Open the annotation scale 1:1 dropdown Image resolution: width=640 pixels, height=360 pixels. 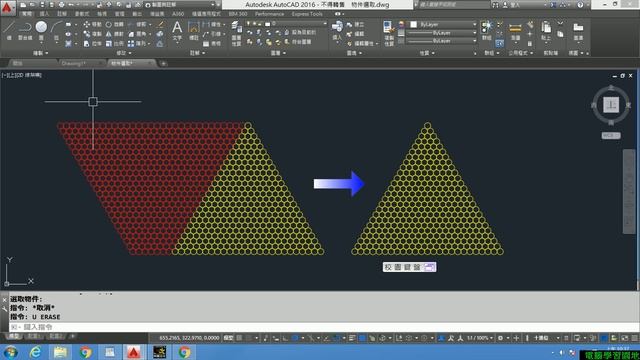pos(480,338)
